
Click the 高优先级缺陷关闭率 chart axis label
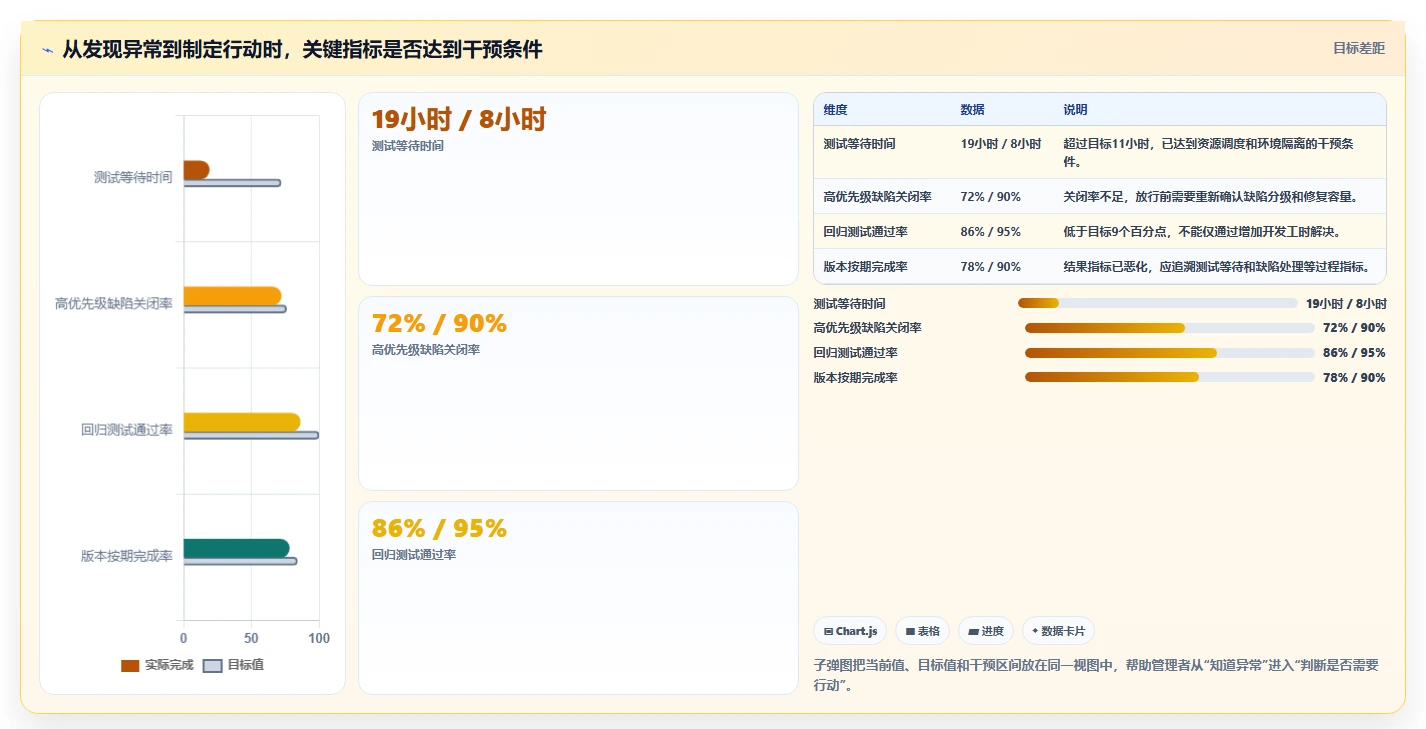(x=114, y=303)
